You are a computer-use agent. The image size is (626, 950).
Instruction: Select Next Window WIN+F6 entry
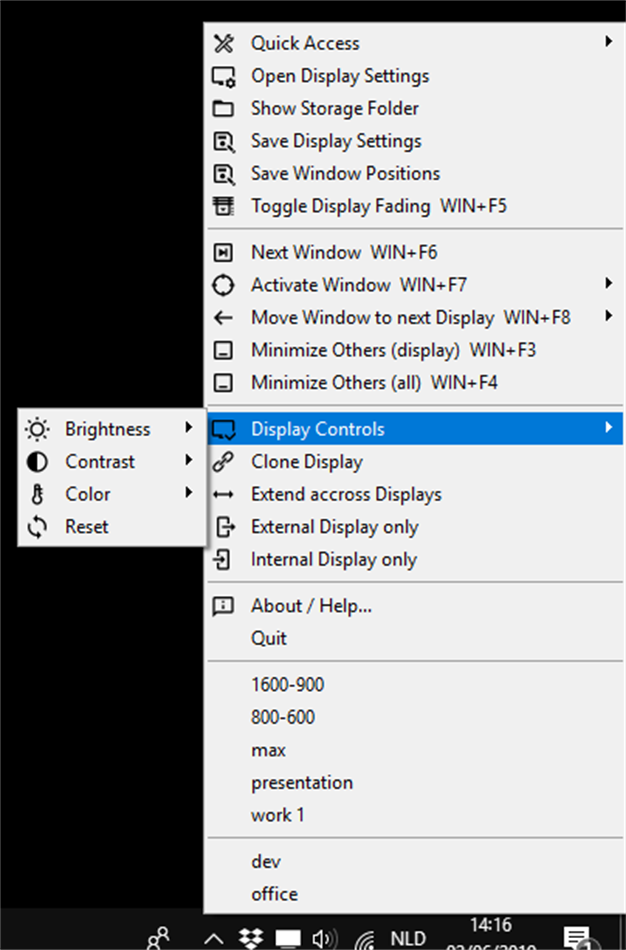[415, 252]
